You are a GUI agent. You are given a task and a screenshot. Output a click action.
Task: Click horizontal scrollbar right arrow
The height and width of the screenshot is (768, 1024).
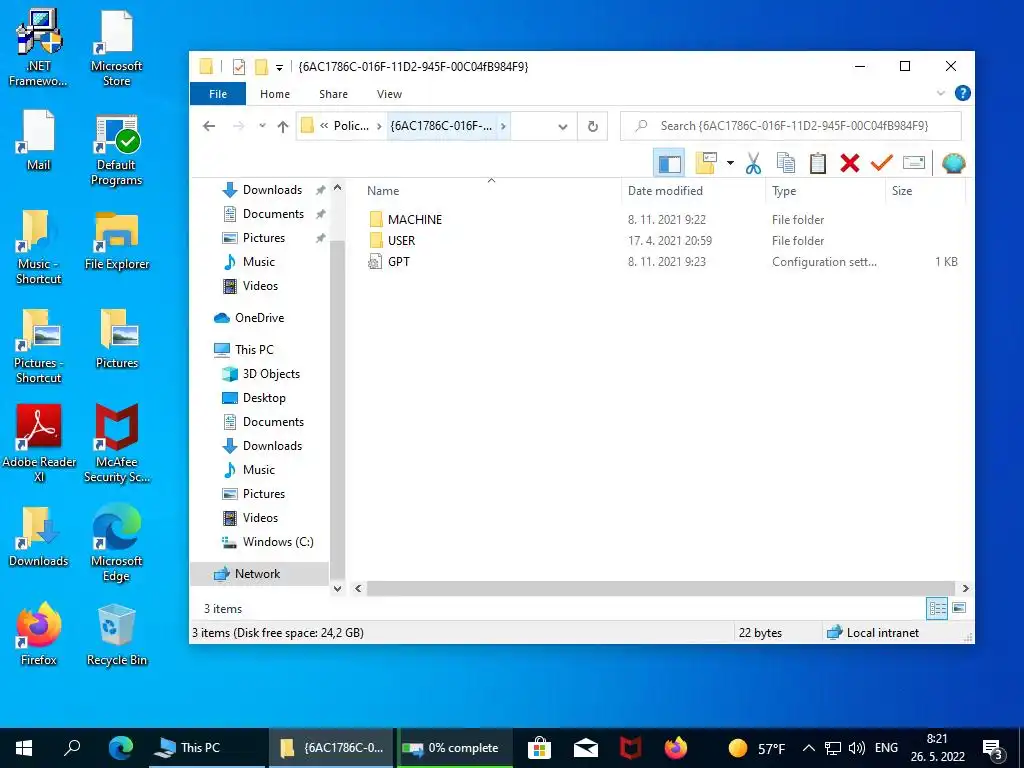pyautogui.click(x=965, y=588)
